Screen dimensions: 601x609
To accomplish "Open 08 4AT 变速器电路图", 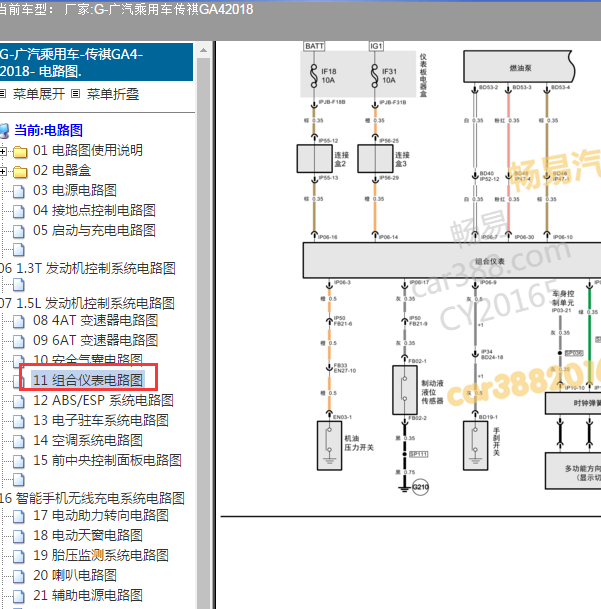I will (x=96, y=320).
